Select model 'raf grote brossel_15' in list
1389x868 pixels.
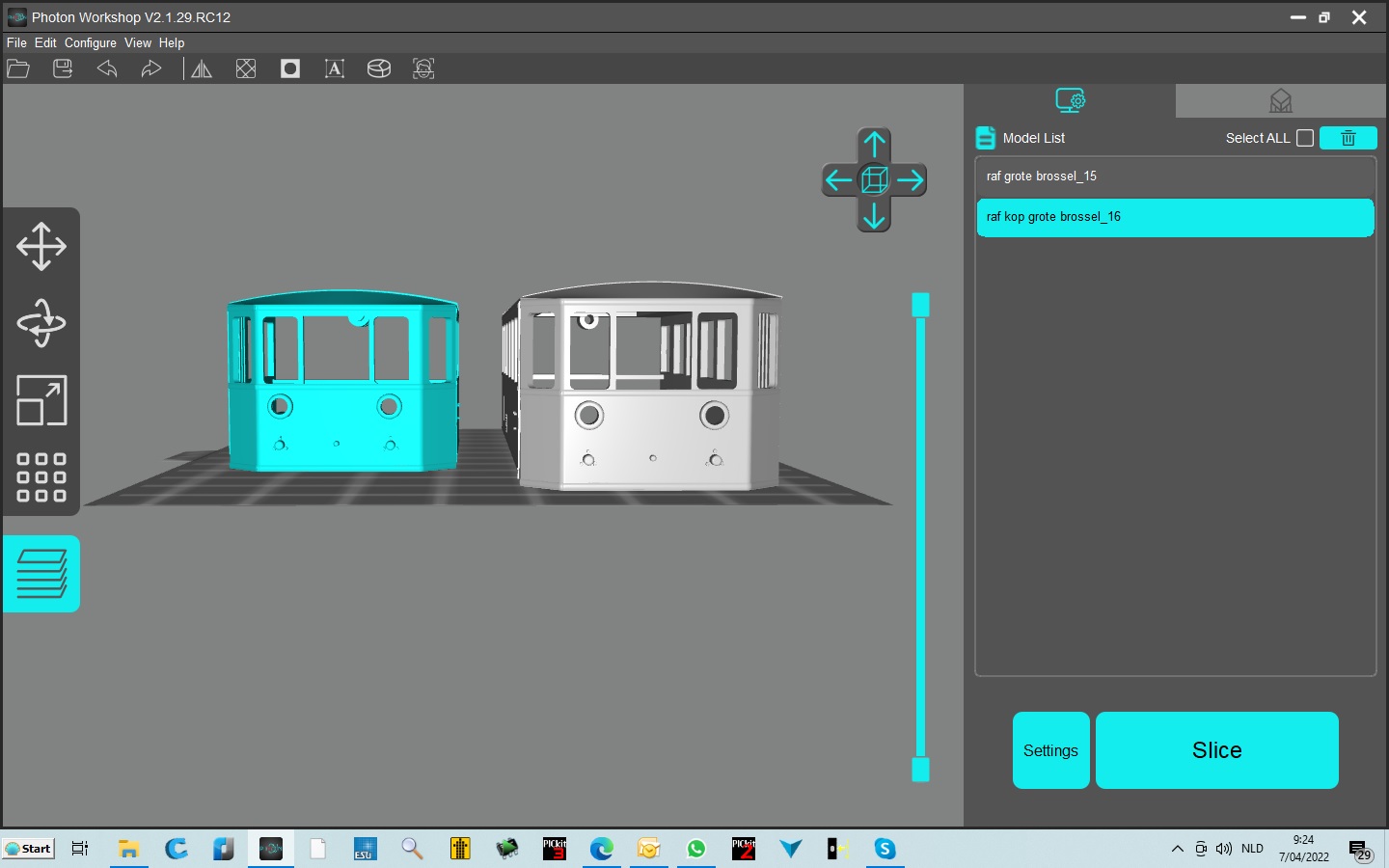pyautogui.click(x=1175, y=176)
